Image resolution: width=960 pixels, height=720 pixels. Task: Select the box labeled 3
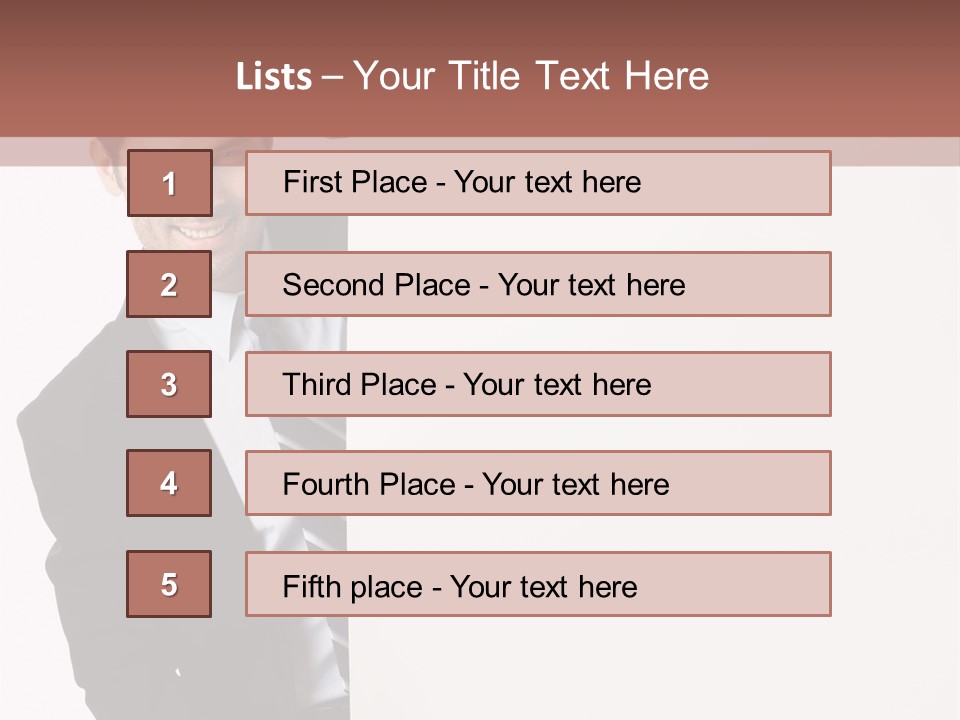coord(169,384)
